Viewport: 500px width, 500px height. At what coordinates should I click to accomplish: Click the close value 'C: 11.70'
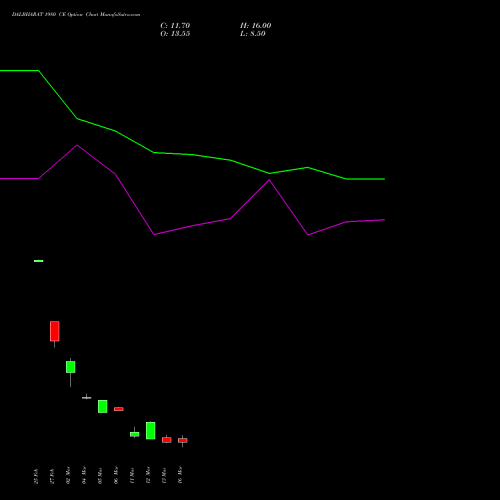point(175,26)
